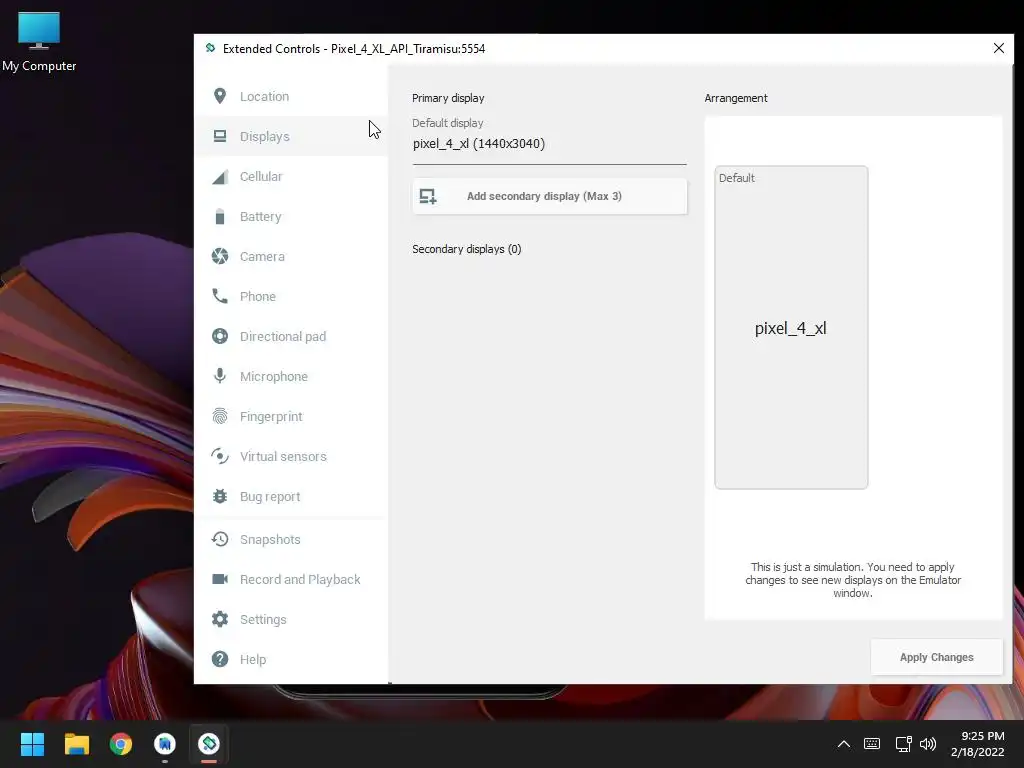The height and width of the screenshot is (768, 1024).
Task: Open the Help section
Action: coord(291,659)
